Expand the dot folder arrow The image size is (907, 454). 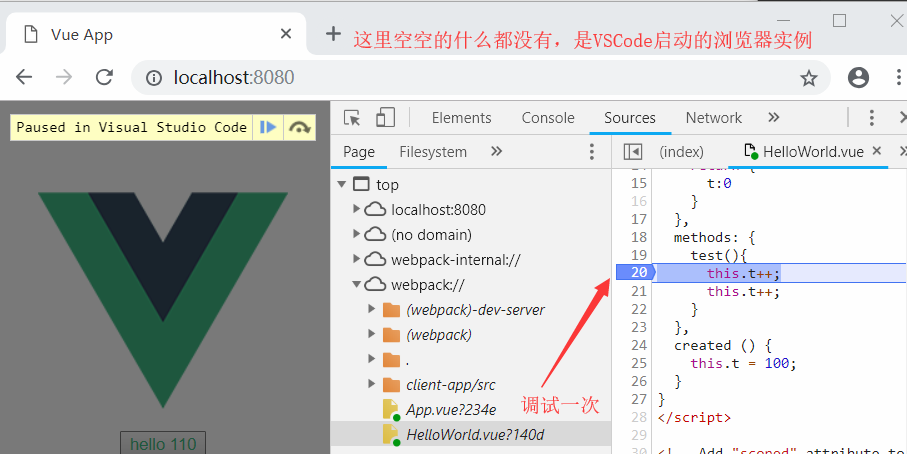(372, 359)
